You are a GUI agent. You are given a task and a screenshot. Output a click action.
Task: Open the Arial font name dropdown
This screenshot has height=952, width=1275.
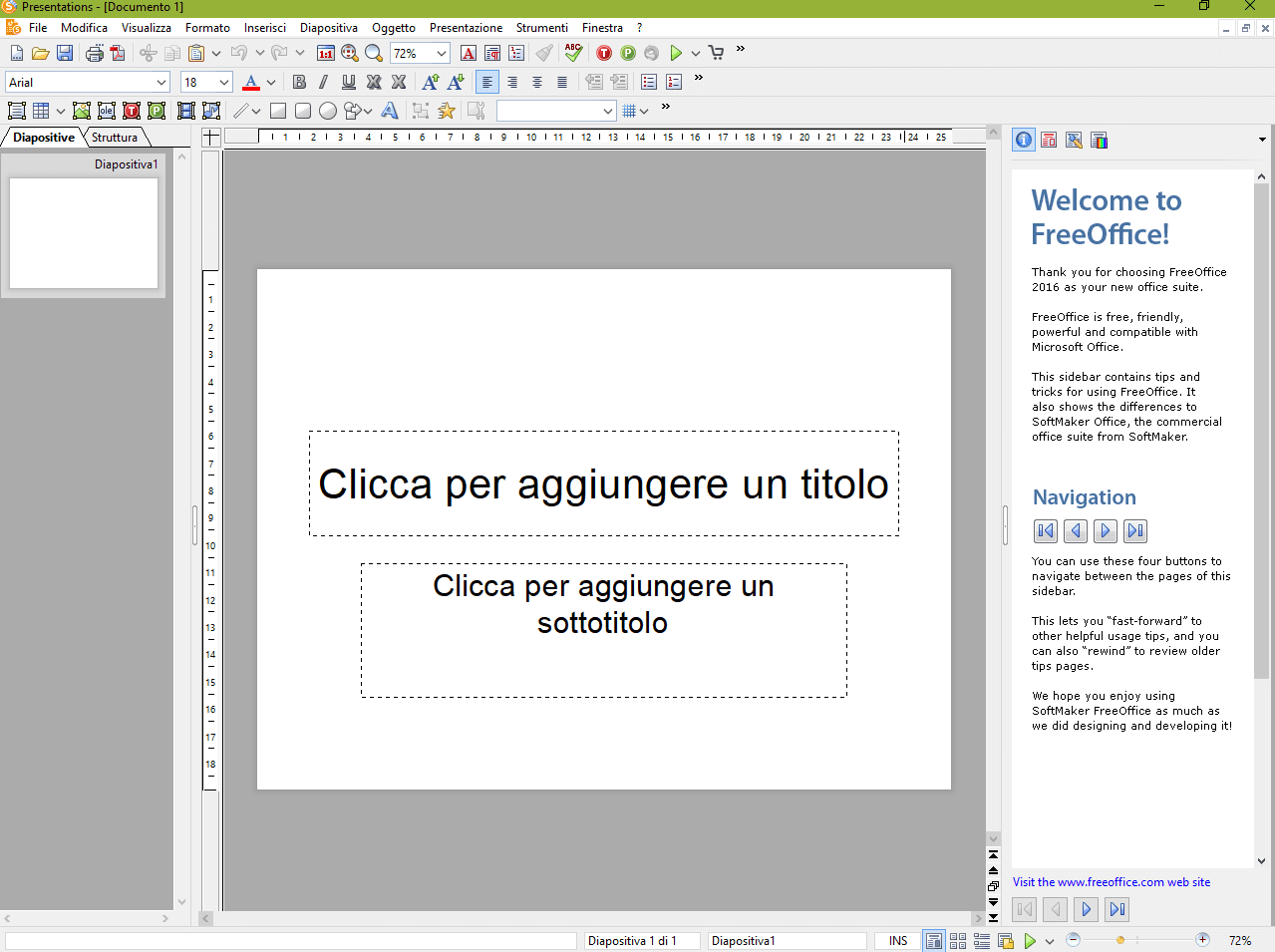pos(161,82)
